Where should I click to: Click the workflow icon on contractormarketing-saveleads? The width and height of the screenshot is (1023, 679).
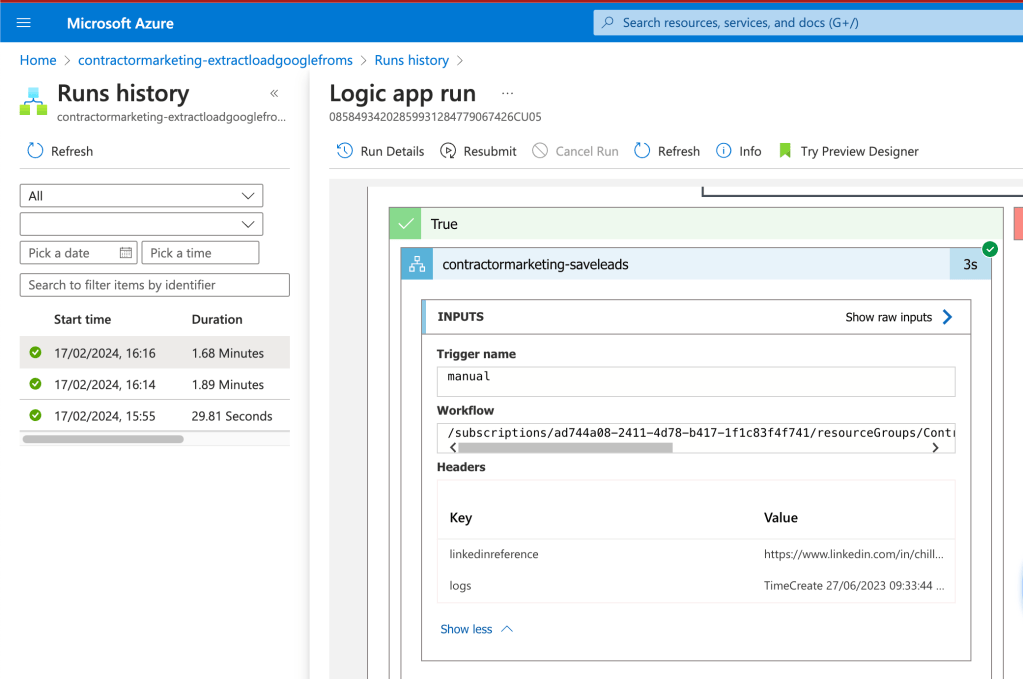417,264
